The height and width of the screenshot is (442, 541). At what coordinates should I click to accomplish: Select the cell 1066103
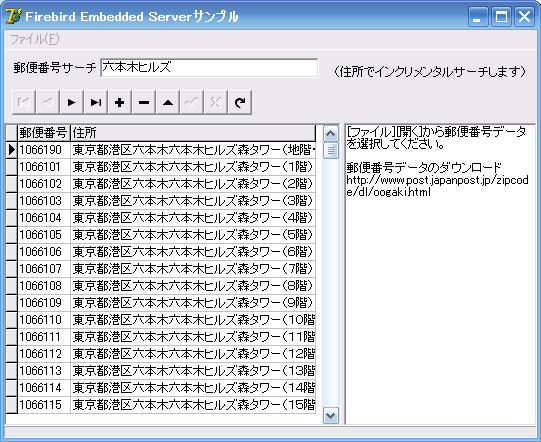pyautogui.click(x=44, y=201)
